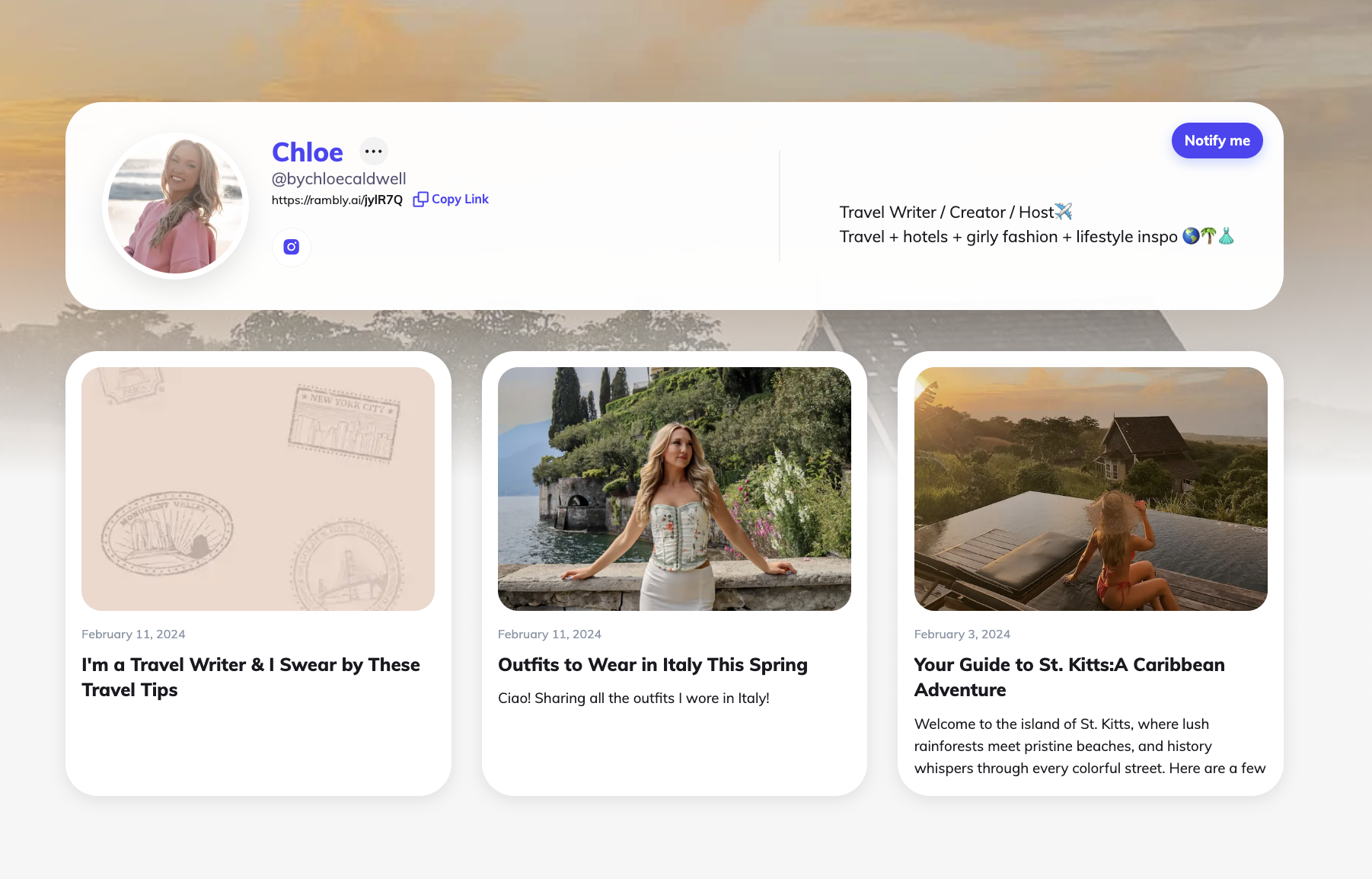Click 'Ciao! Sharing all the outfits' description
1372x879 pixels.
click(x=633, y=698)
